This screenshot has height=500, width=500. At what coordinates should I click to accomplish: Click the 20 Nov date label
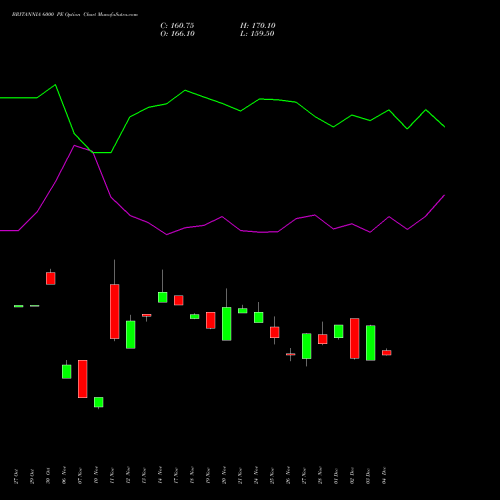tap(224, 475)
